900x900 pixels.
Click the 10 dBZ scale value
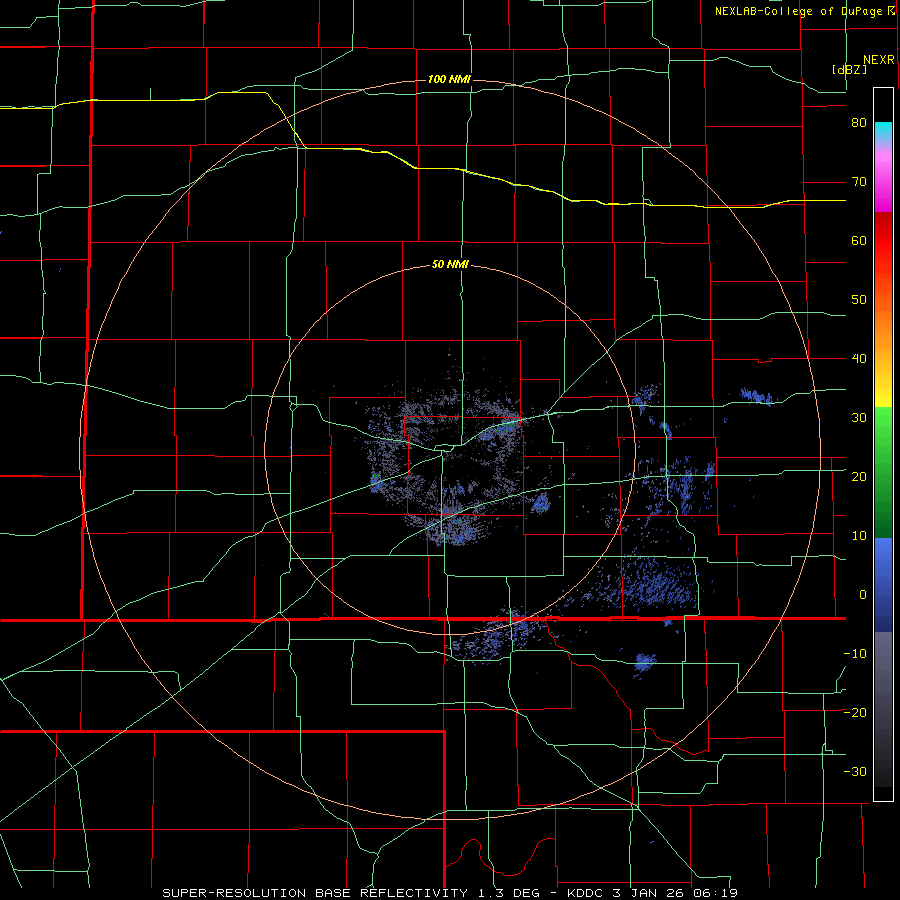pyautogui.click(x=859, y=536)
